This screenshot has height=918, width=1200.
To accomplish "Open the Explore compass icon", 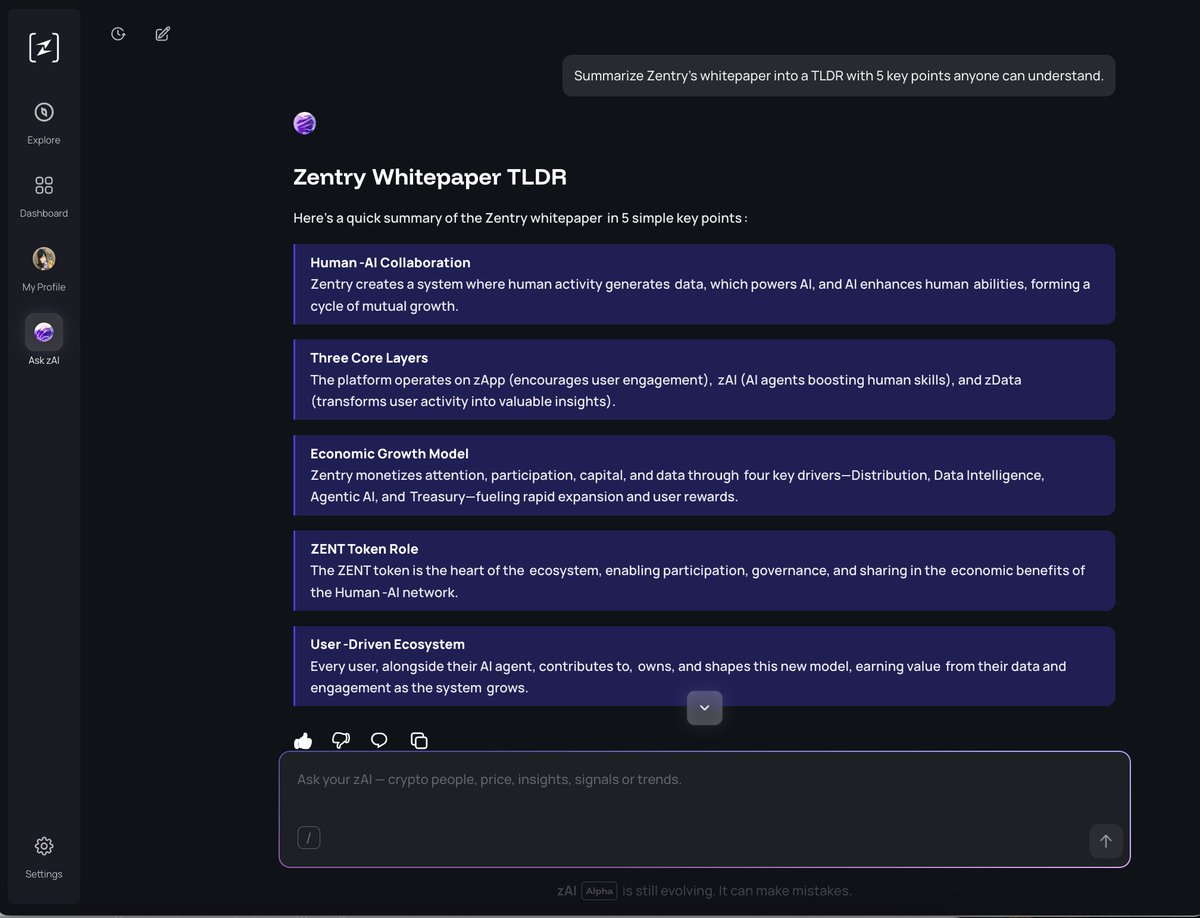I will pos(44,112).
